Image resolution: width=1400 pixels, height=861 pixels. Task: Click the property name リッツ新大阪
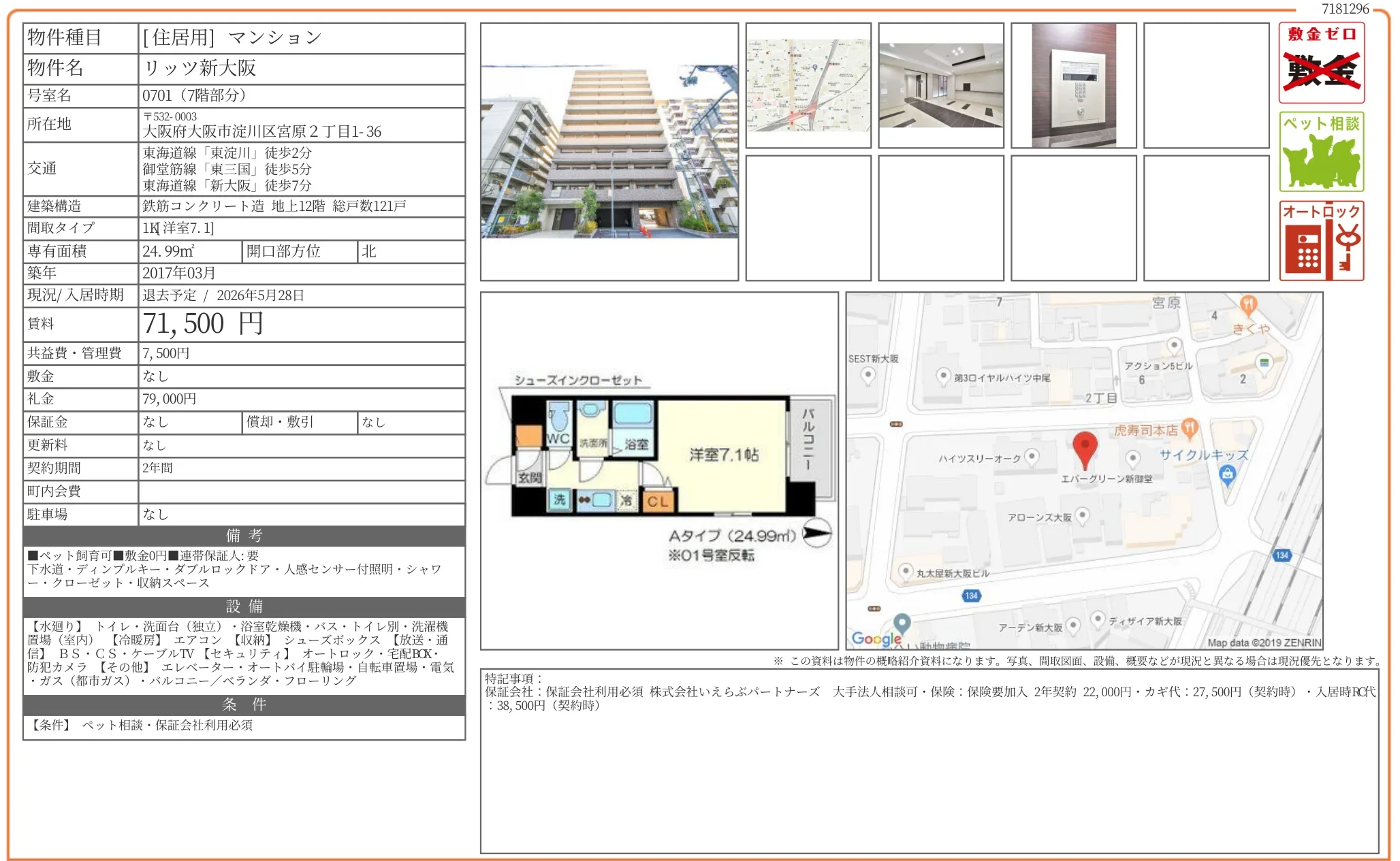tap(200, 68)
